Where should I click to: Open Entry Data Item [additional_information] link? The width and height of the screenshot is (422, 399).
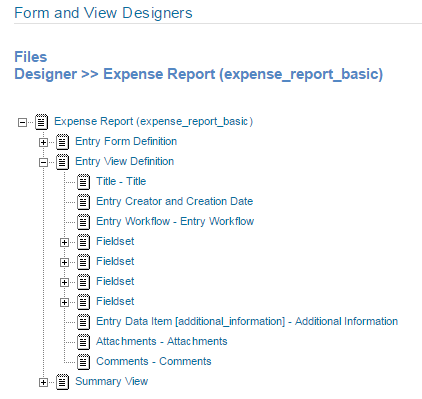coord(247,321)
